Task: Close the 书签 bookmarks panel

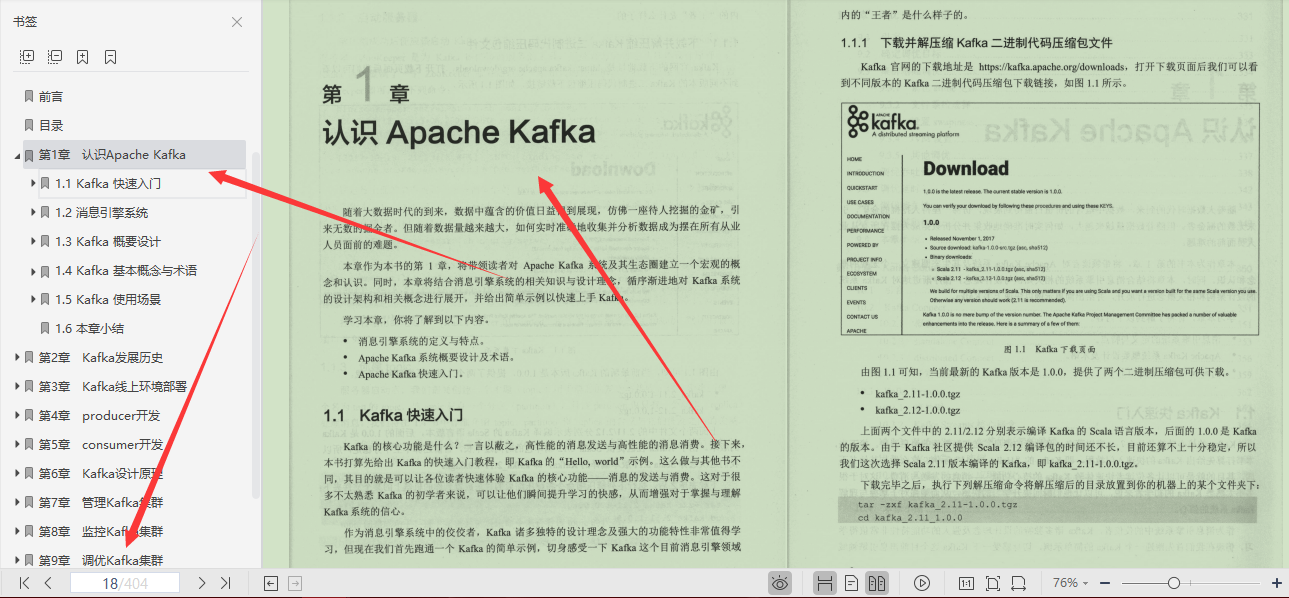Action: [x=237, y=22]
